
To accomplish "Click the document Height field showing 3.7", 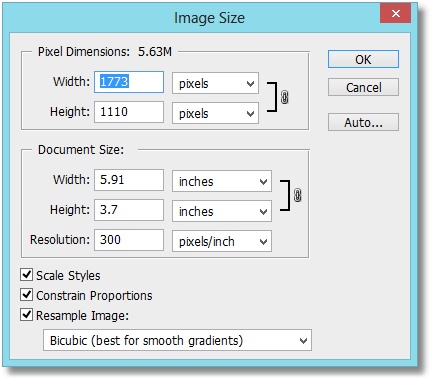I will [129, 210].
